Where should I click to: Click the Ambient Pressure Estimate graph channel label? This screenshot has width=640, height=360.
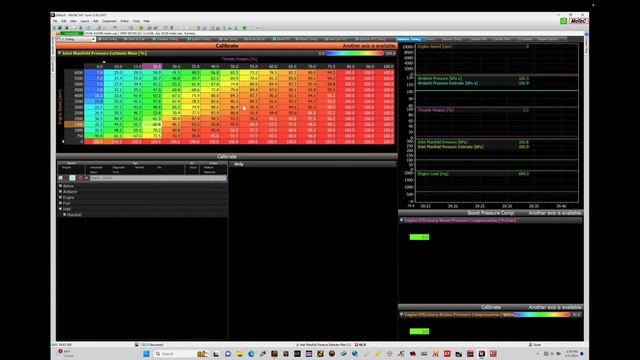click(447, 83)
